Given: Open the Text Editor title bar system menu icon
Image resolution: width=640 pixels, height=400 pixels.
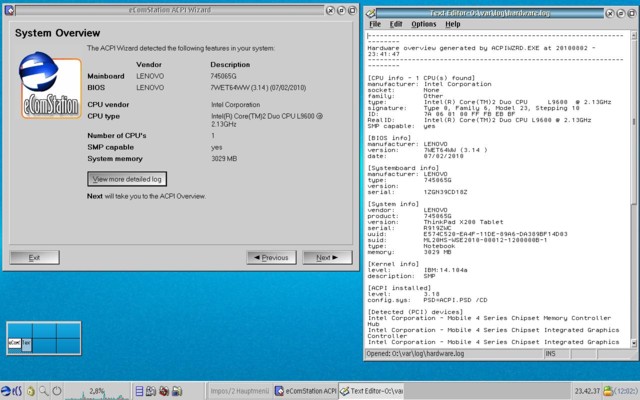Looking at the screenshot, I should click(370, 13).
